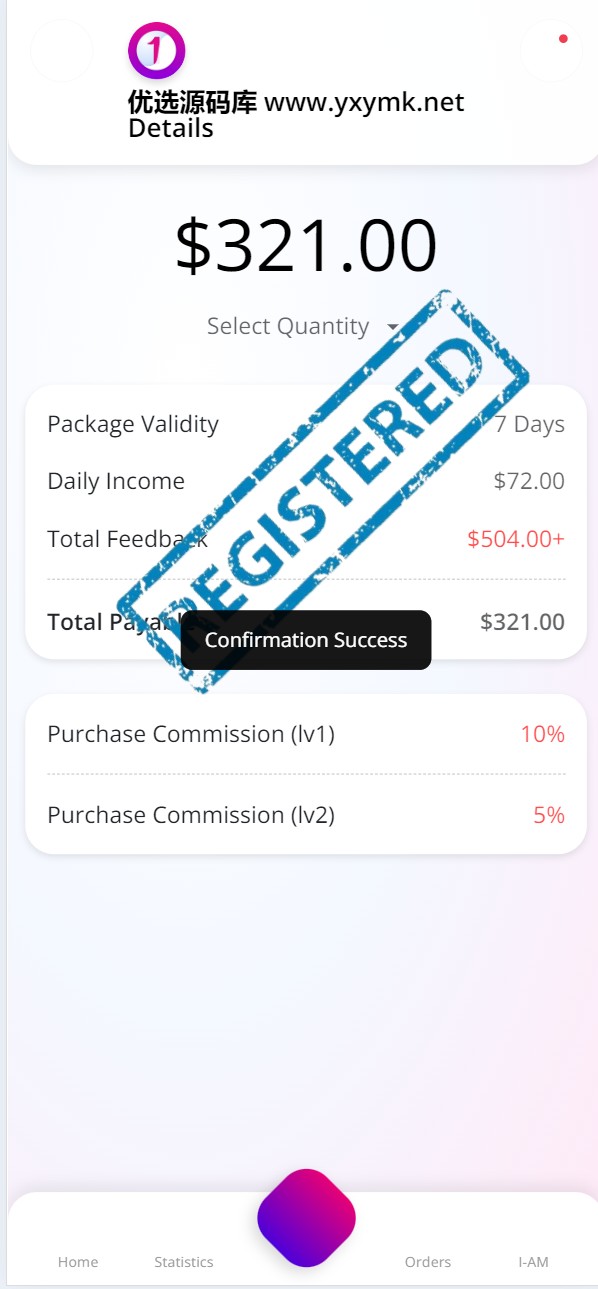Image resolution: width=598 pixels, height=1289 pixels.
Task: Tap the red $504.00+ feedback amount
Action: (516, 539)
